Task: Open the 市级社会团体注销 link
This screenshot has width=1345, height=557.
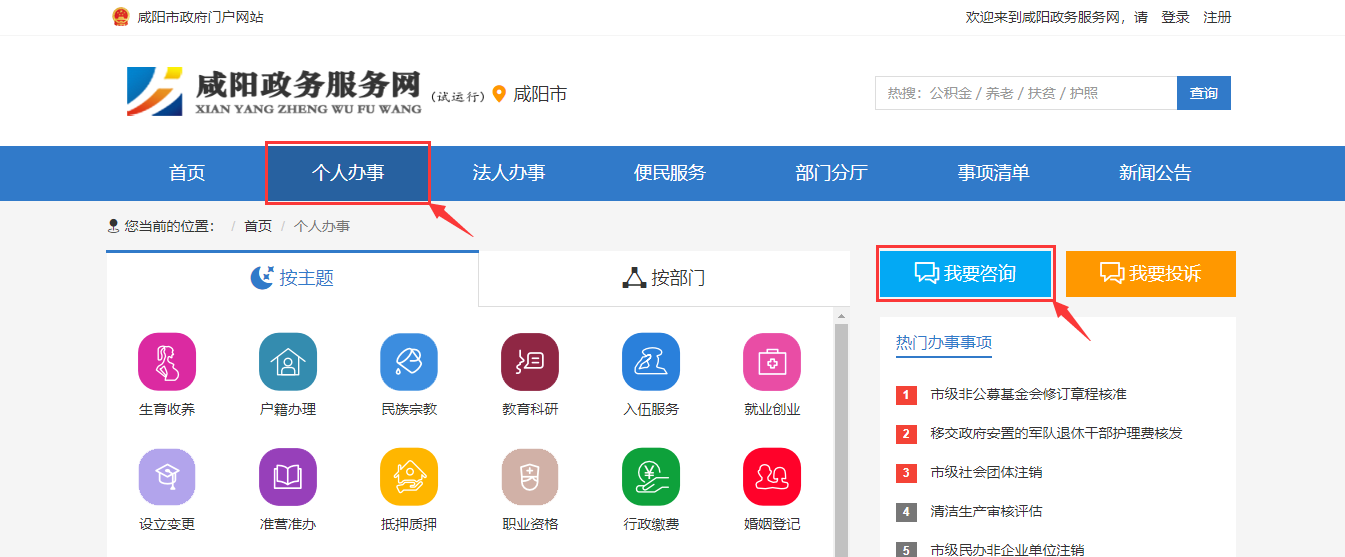Action: click(986, 472)
